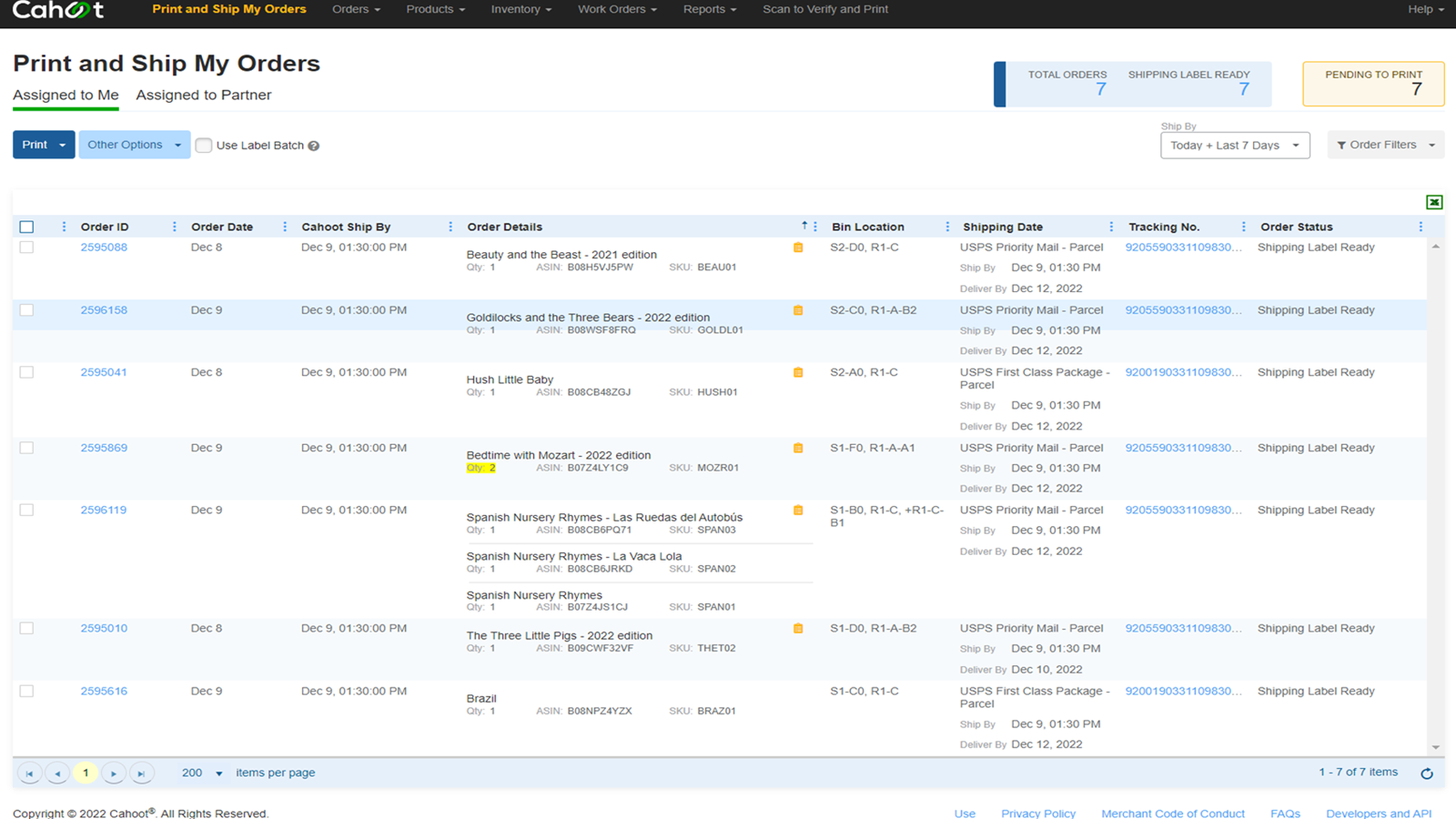This screenshot has width=1456, height=819.
Task: Enable the Use Label Batch checkbox
Action: point(204,146)
